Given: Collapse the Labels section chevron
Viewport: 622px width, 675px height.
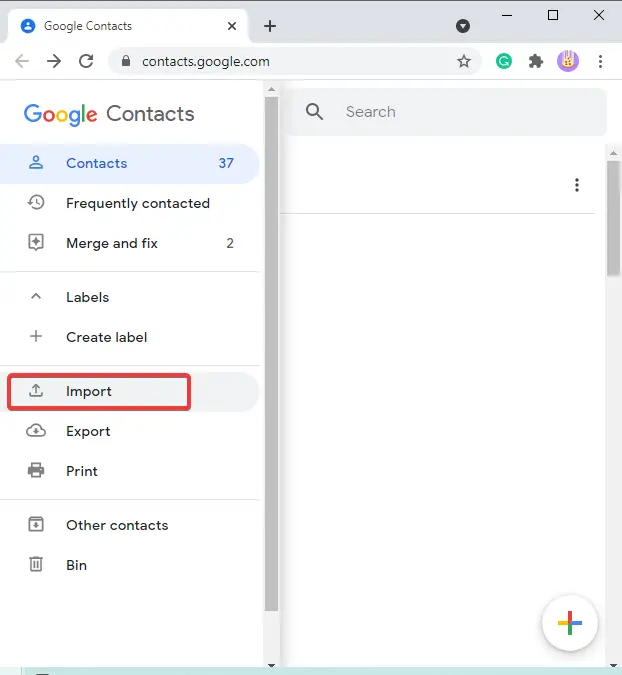Looking at the screenshot, I should click(x=36, y=297).
